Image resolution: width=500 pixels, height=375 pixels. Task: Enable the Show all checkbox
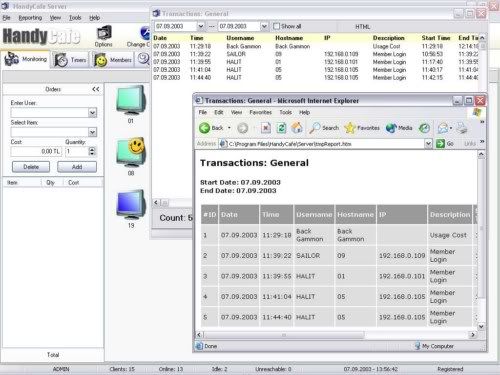(276, 26)
